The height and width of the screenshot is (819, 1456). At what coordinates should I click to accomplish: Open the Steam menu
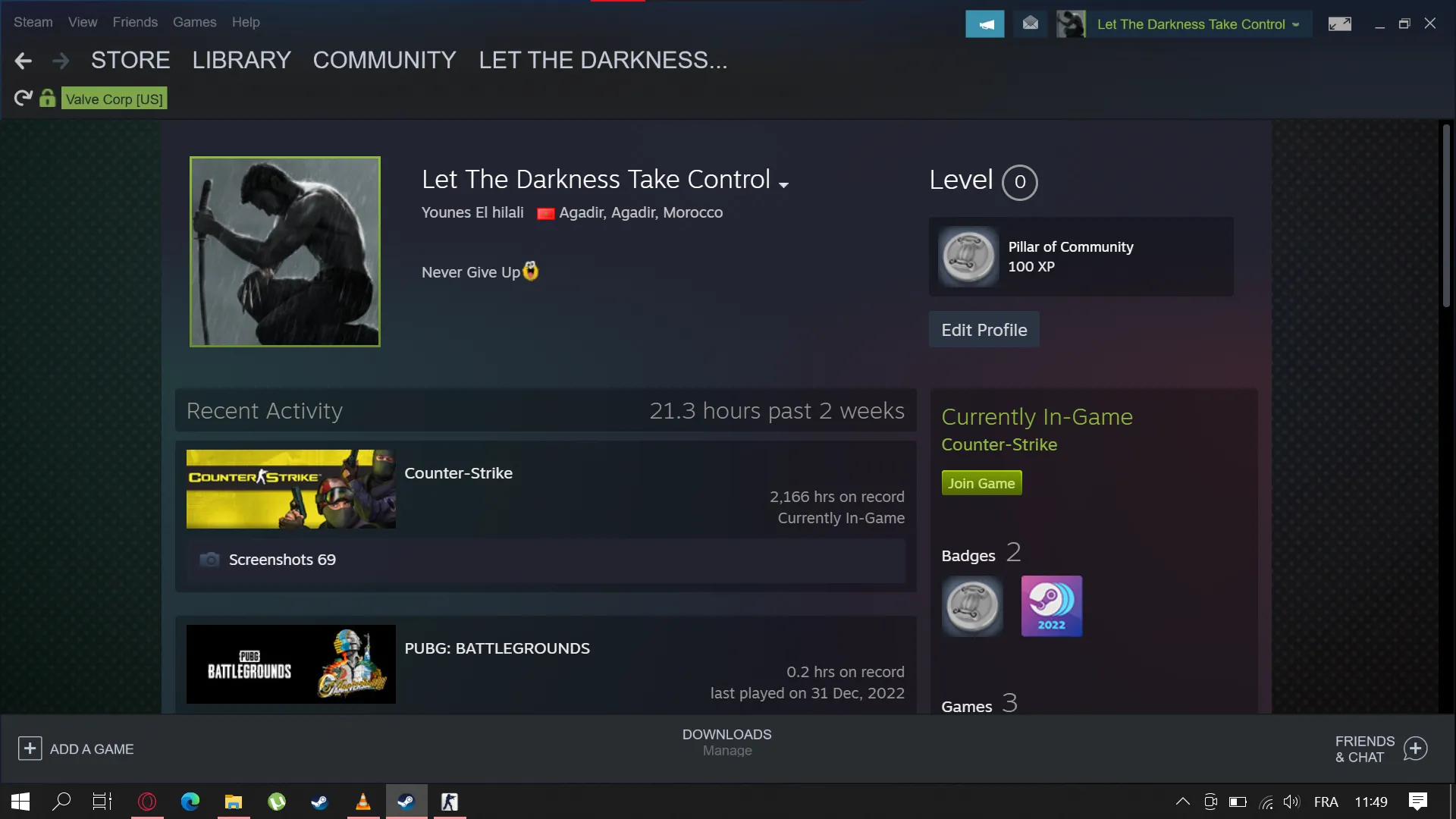pos(33,22)
